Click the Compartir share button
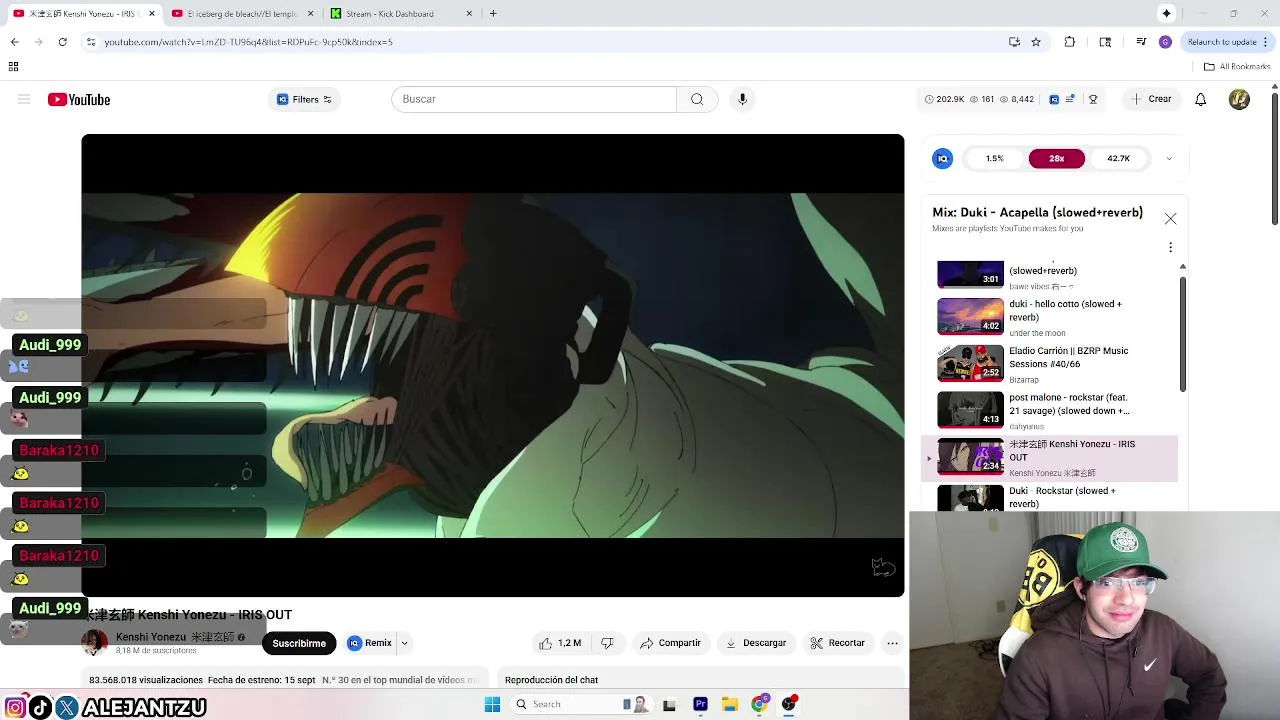This screenshot has height=720, width=1280. pyautogui.click(x=670, y=643)
